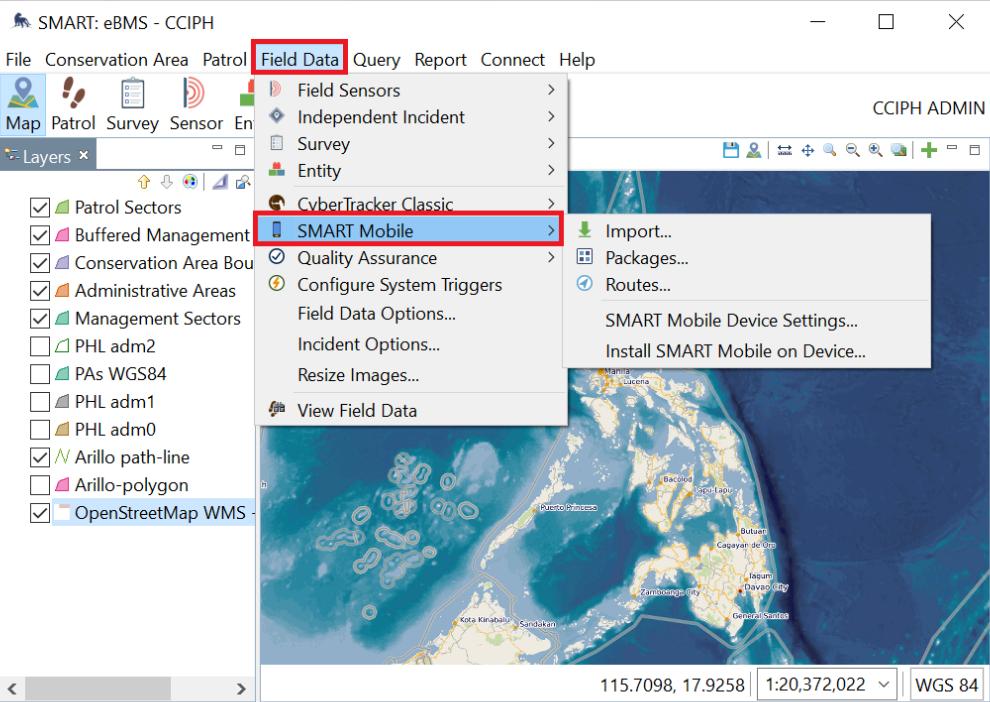The height and width of the screenshot is (702, 990).
Task: Enable the Arillo-polygon layer
Action: (x=40, y=485)
